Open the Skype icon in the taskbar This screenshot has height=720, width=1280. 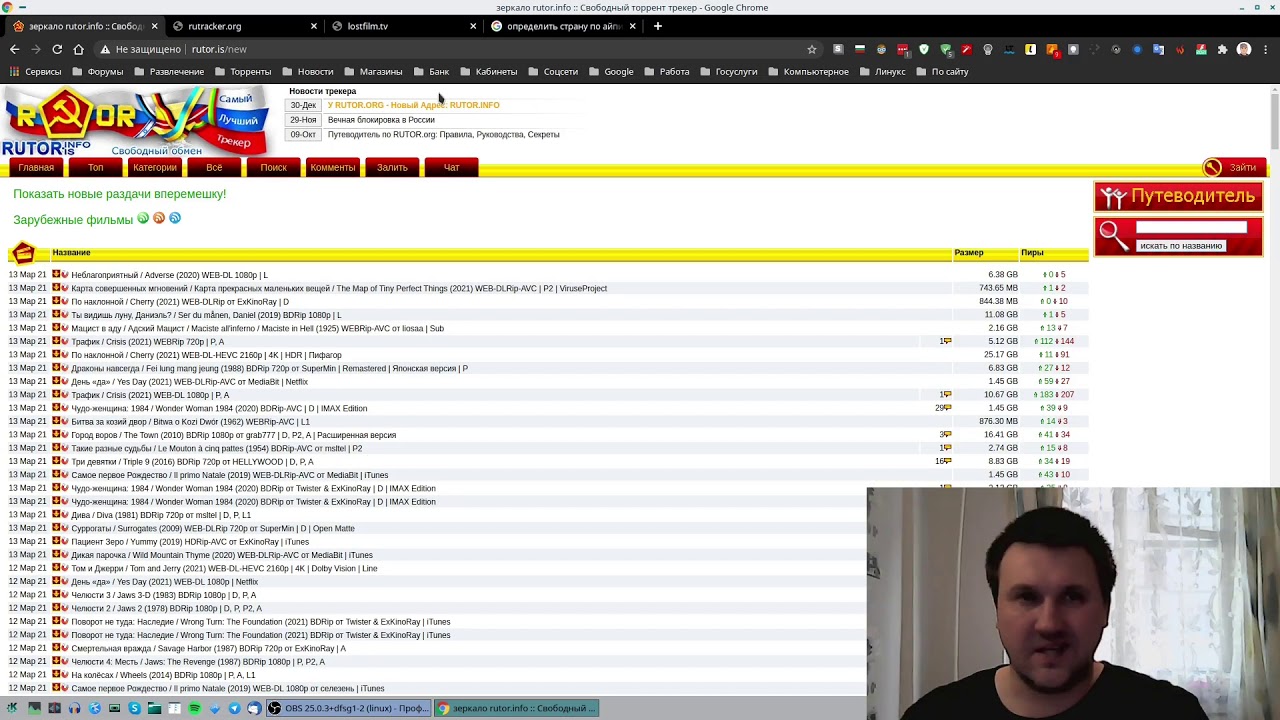[x=134, y=708]
